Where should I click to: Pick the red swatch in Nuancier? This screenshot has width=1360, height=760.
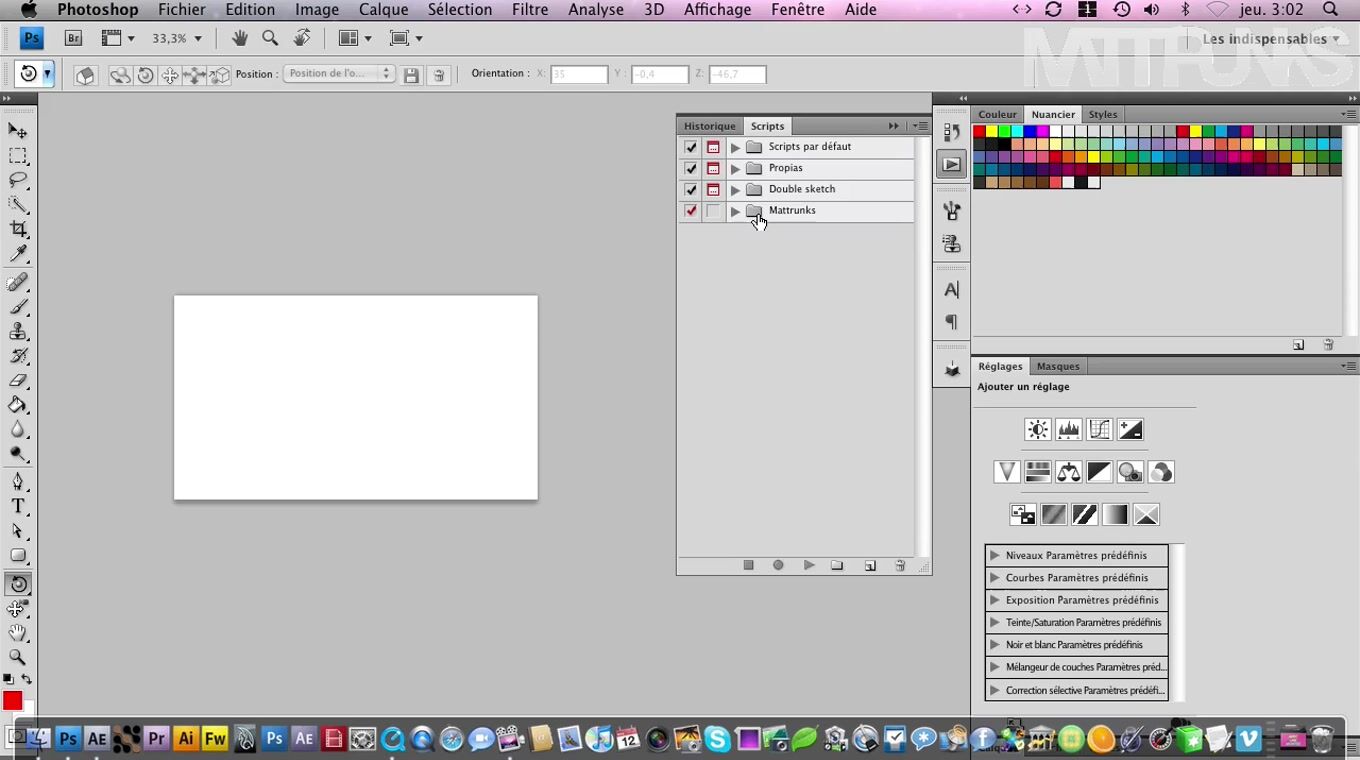pyautogui.click(x=979, y=131)
